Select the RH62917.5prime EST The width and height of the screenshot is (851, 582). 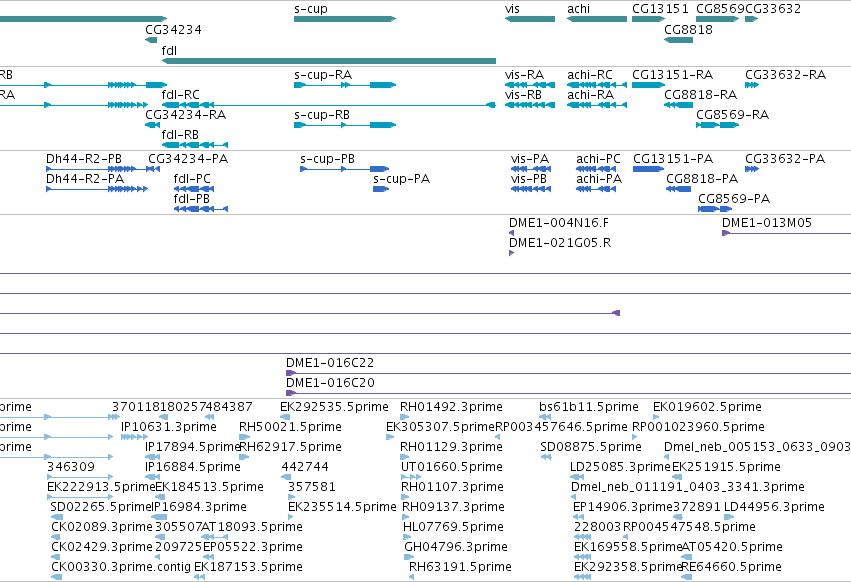coord(244,457)
